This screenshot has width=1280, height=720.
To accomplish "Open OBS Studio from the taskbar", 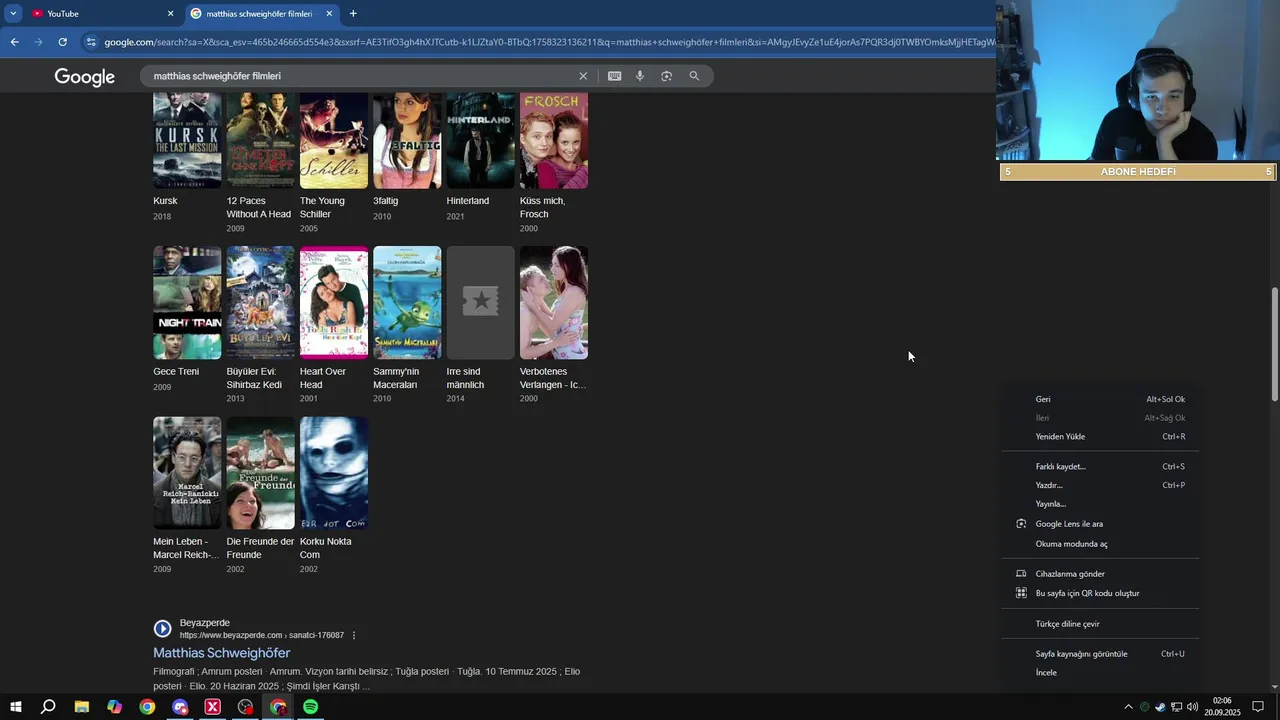I will 245,707.
